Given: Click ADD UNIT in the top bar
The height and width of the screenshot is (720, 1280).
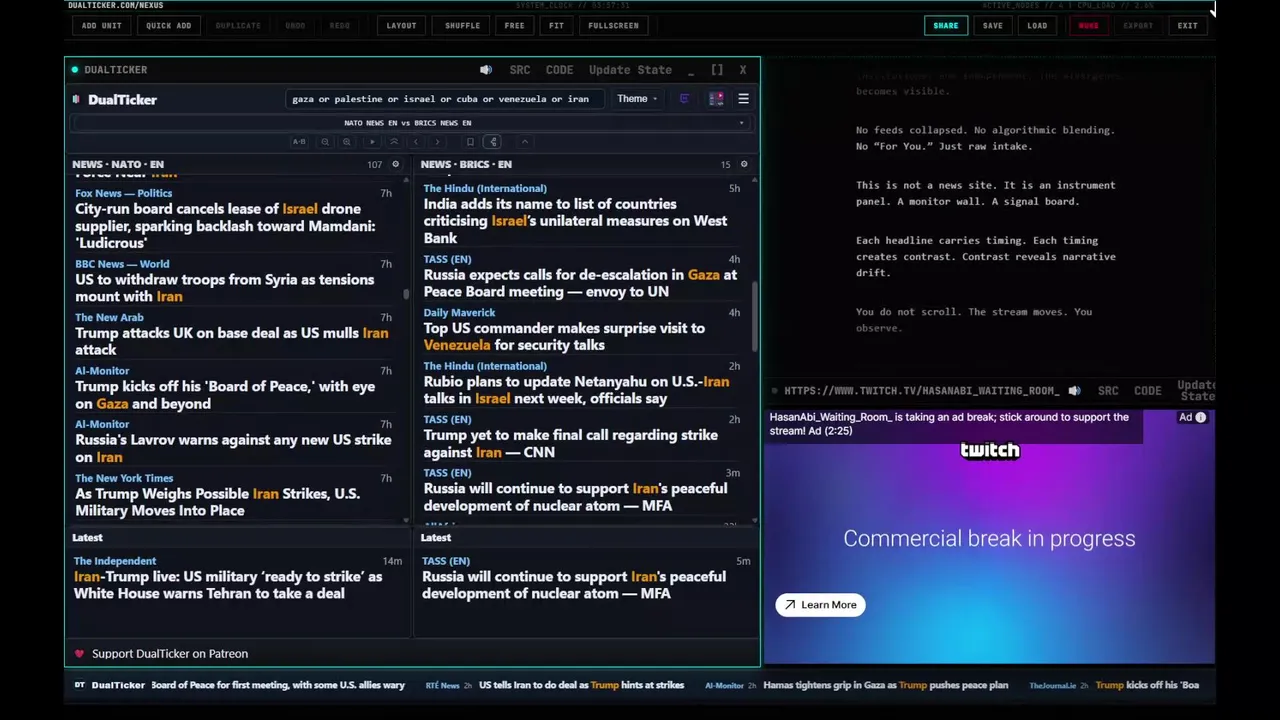Looking at the screenshot, I should click(101, 26).
